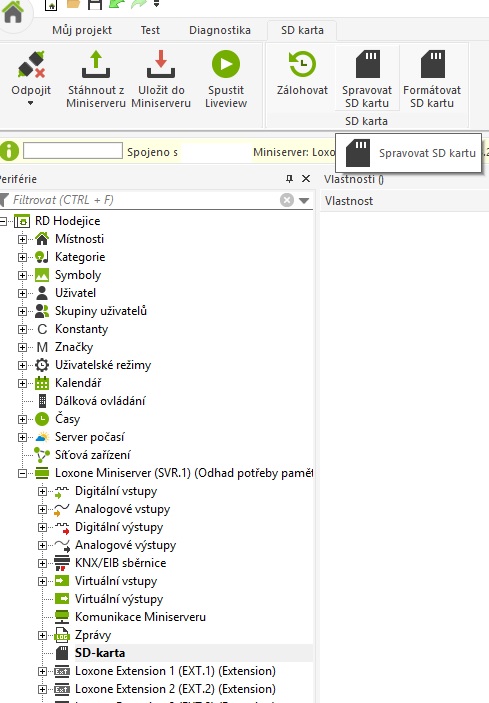489x703 pixels.
Task: Click the Kategorie icon in tree
Action: [42, 257]
